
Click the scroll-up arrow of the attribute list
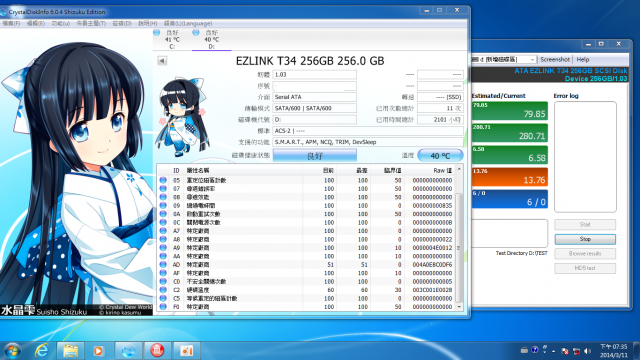(459, 169)
